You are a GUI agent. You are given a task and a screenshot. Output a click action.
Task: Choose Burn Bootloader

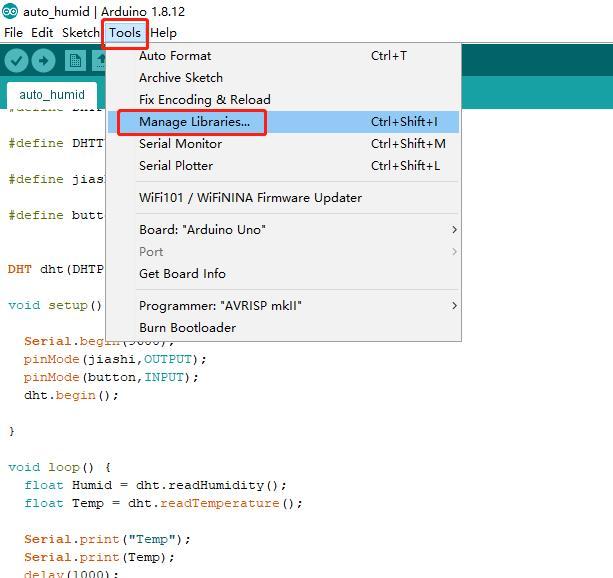[283, 327]
